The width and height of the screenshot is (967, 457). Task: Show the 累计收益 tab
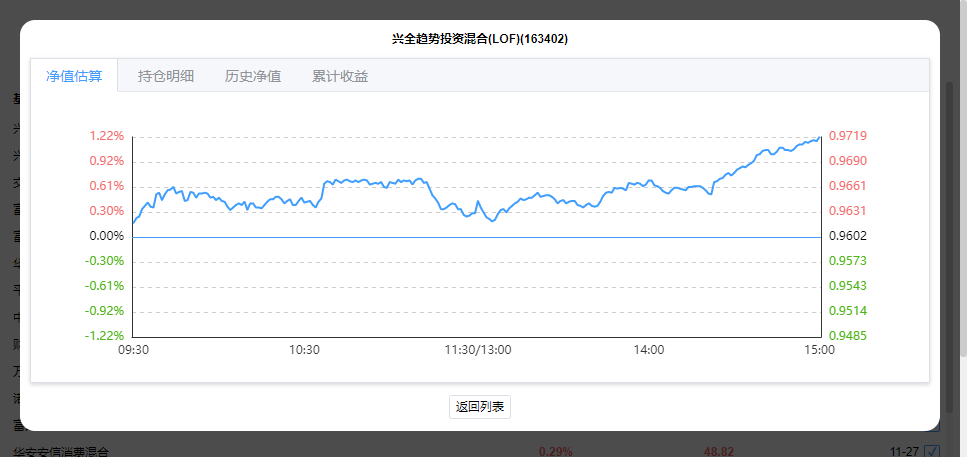(x=339, y=76)
